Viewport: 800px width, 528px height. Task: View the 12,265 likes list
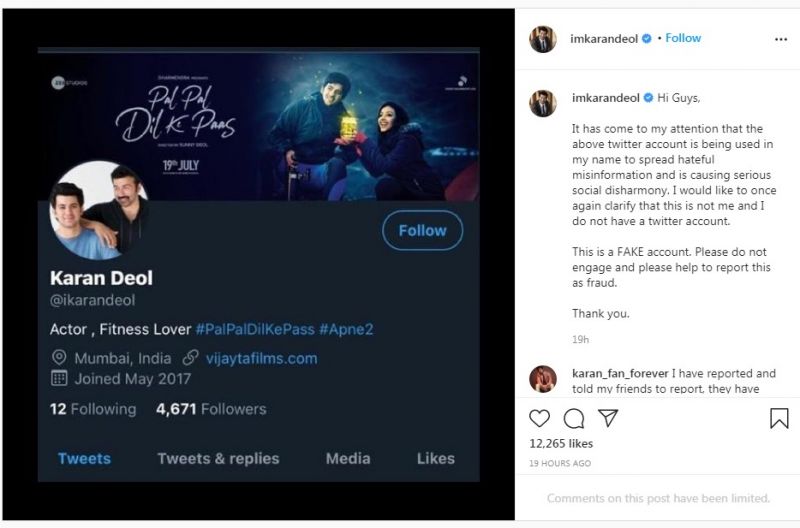click(x=560, y=443)
